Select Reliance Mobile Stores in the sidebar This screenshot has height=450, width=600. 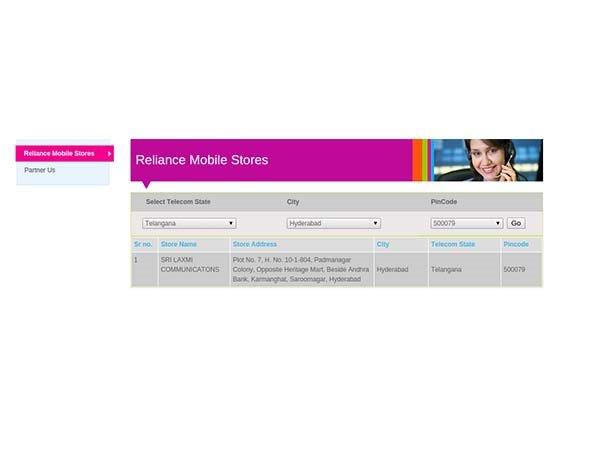(59, 154)
